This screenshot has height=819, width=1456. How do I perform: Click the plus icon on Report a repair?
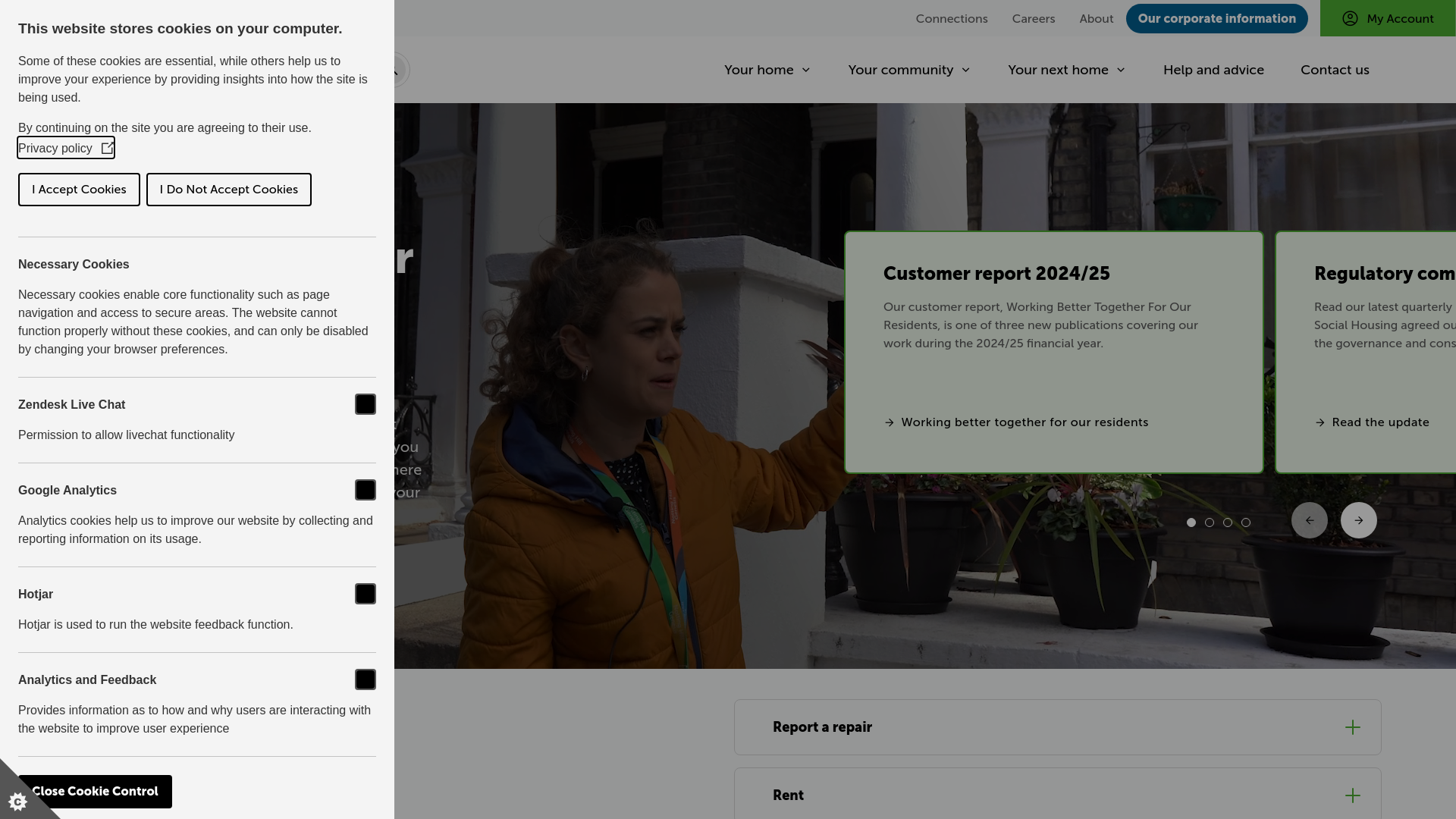(x=1353, y=727)
